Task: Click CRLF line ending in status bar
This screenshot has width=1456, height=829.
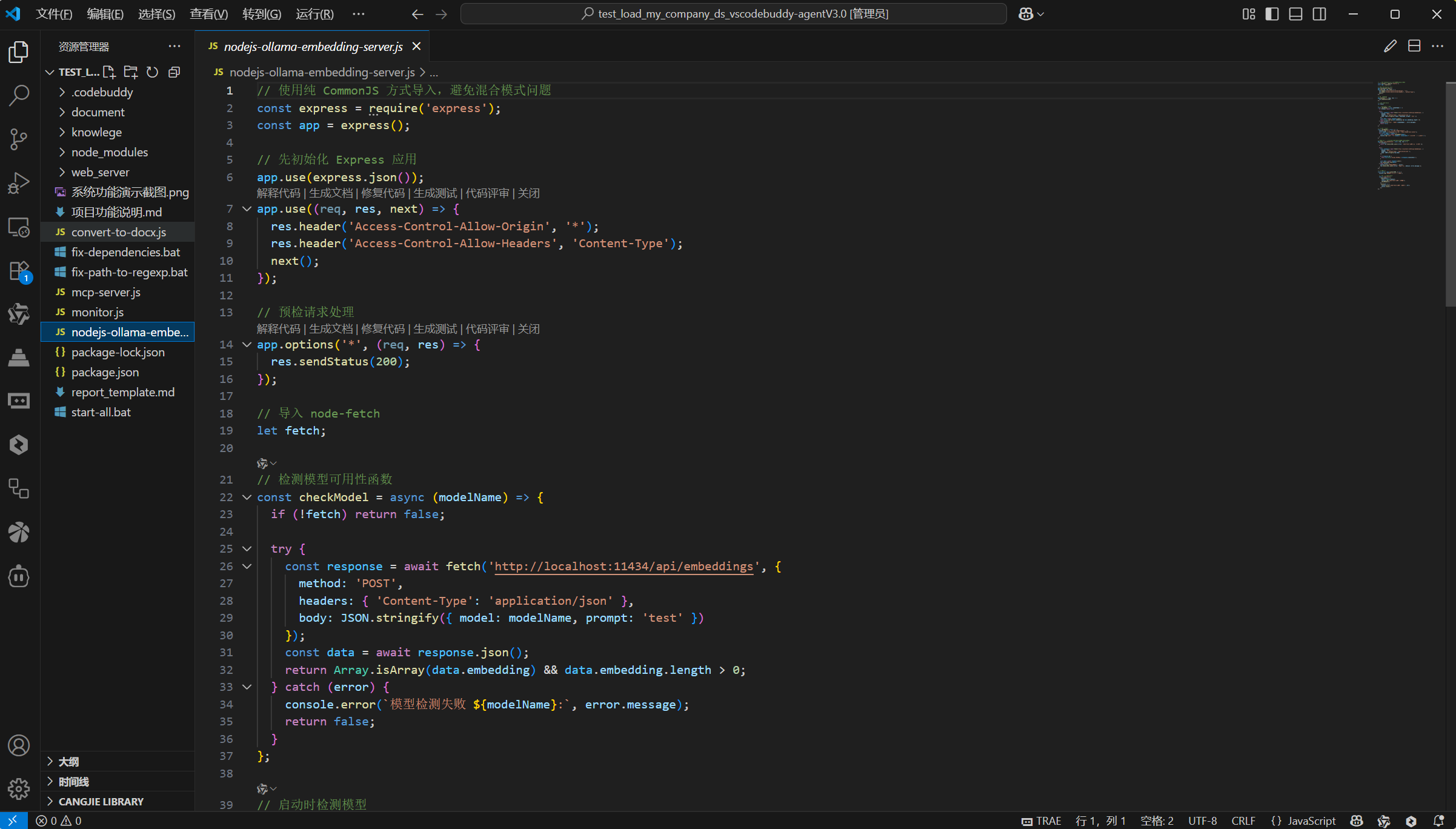Action: [x=1243, y=821]
